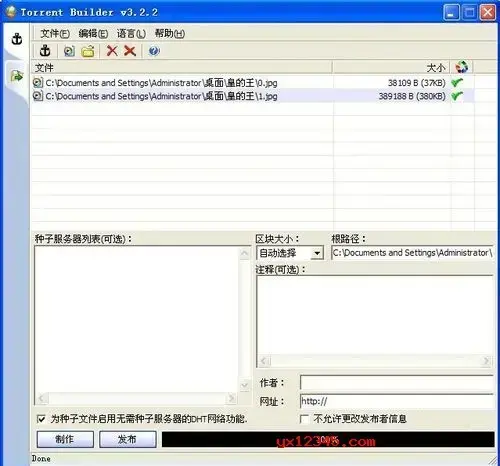Open the 语言(L) menu
The width and height of the screenshot is (500, 466).
tap(131, 34)
